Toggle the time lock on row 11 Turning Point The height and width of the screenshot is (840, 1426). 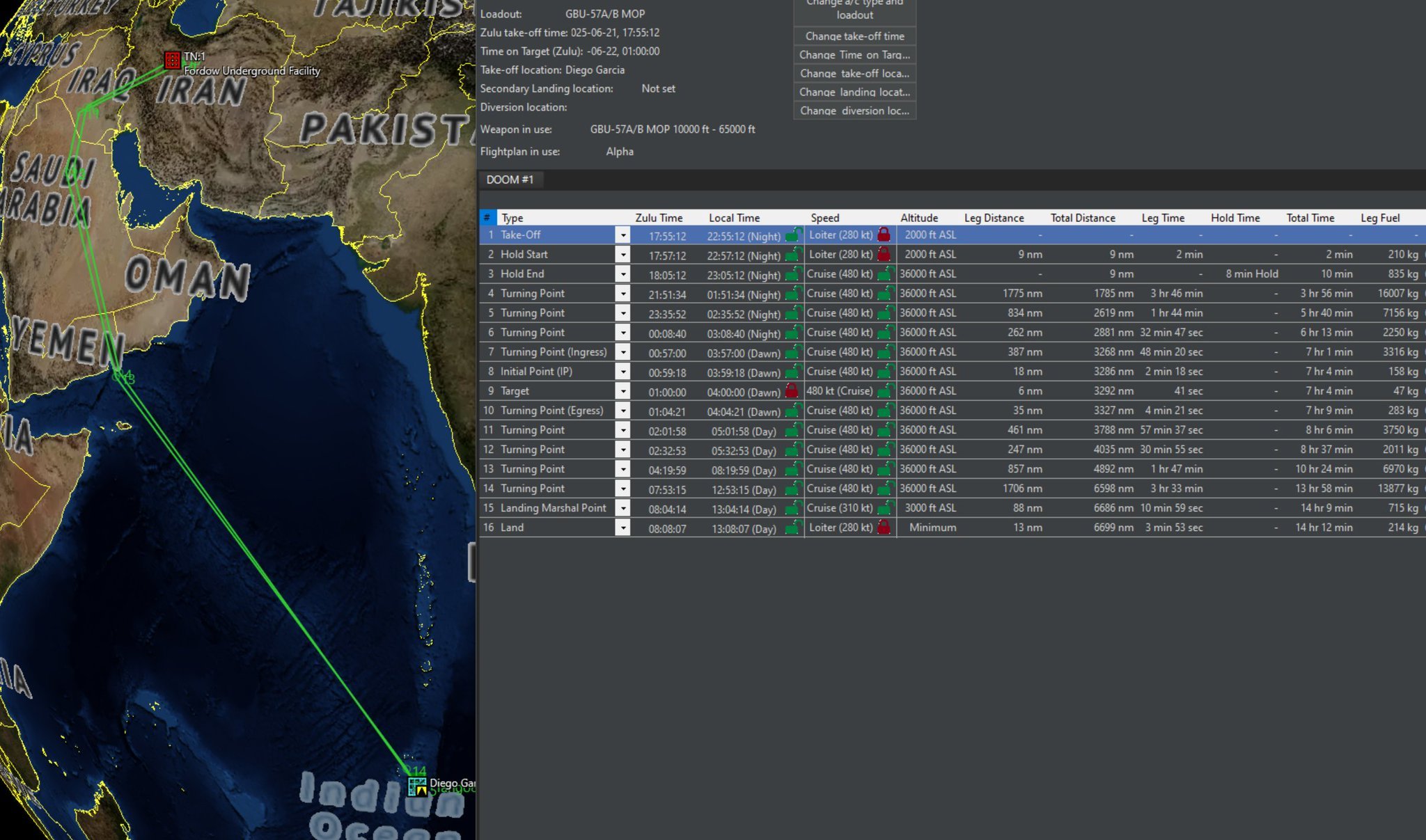792,430
